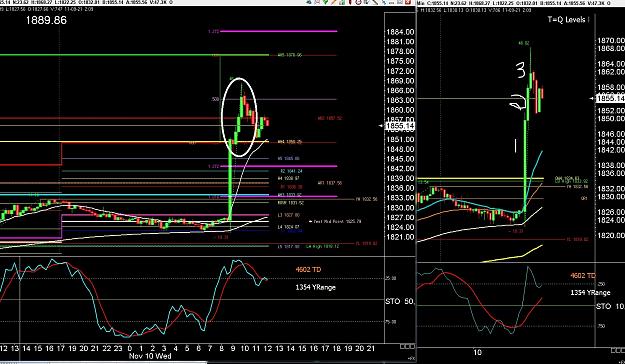Click the 1889.86 price readout

tap(46, 20)
